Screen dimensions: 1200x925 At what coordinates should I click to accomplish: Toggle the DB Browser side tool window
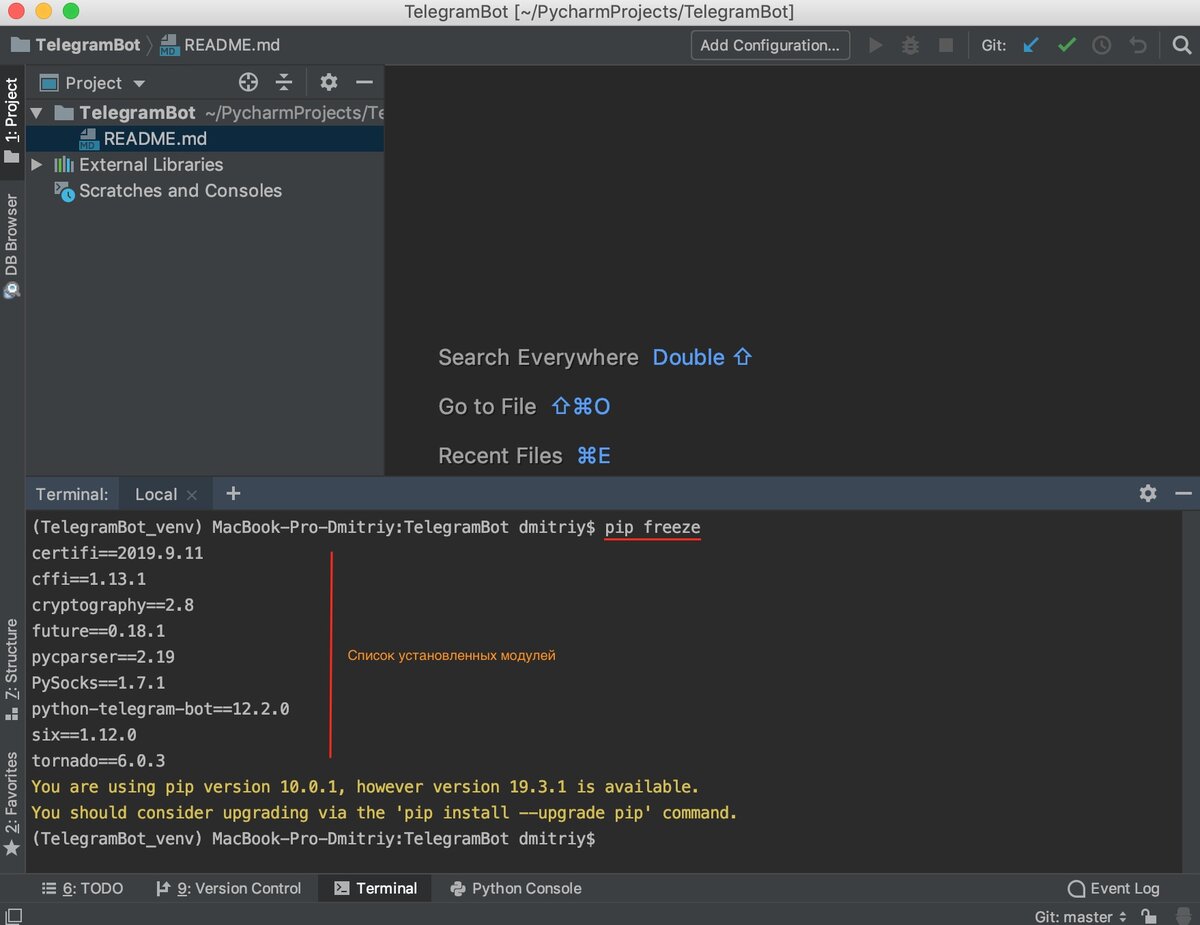point(11,245)
